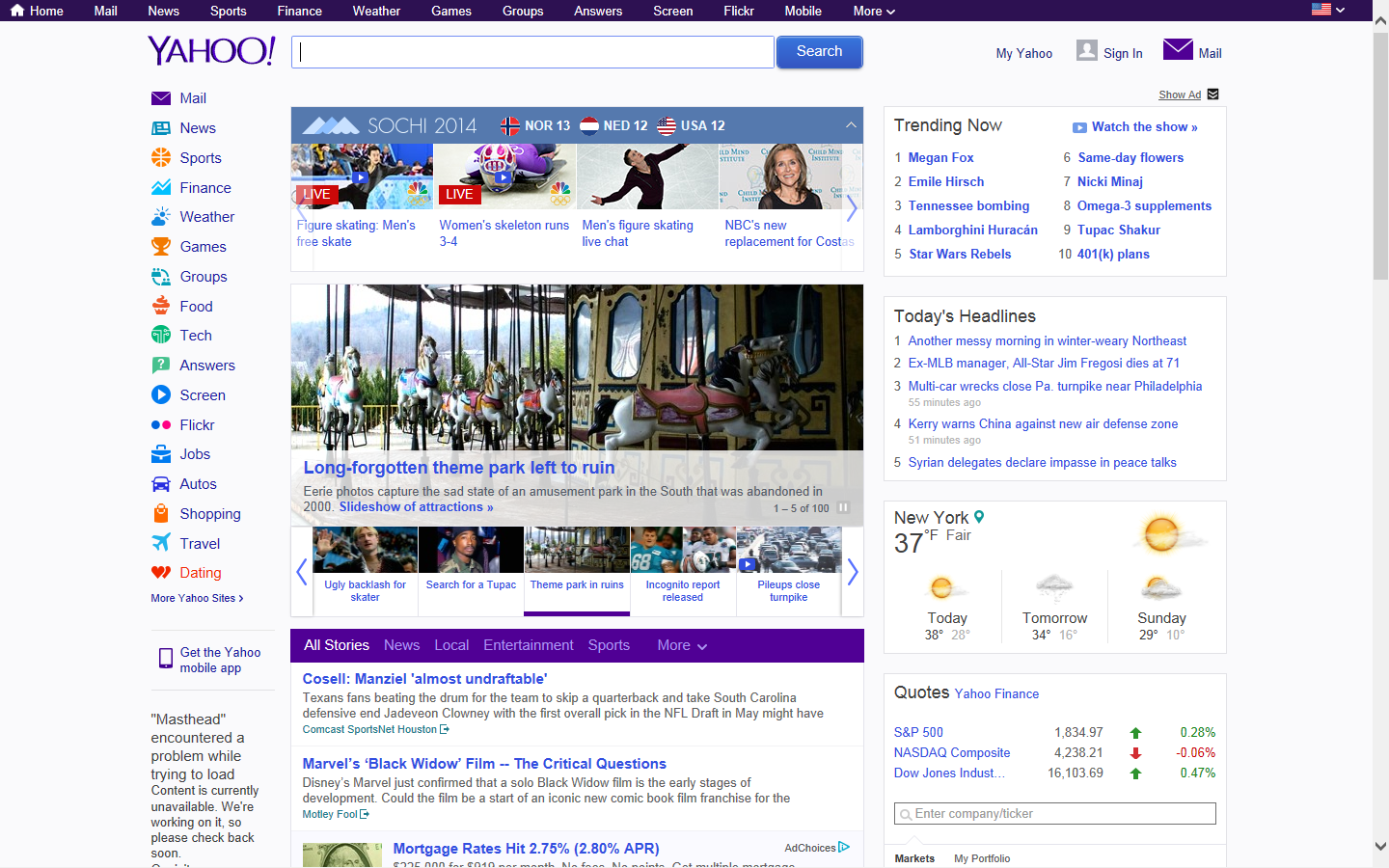Viewport: 1389px width, 868px height.
Task: Select the Dating hearts icon in the sidebar
Action: (161, 573)
